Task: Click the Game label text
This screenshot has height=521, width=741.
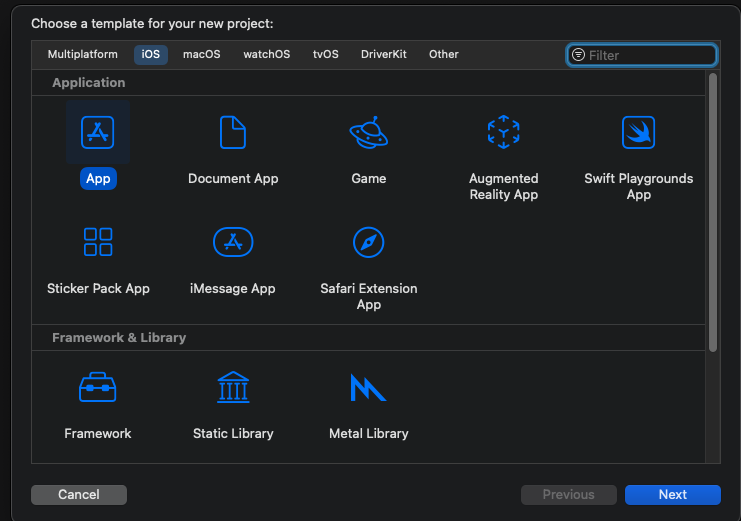Action: click(369, 179)
